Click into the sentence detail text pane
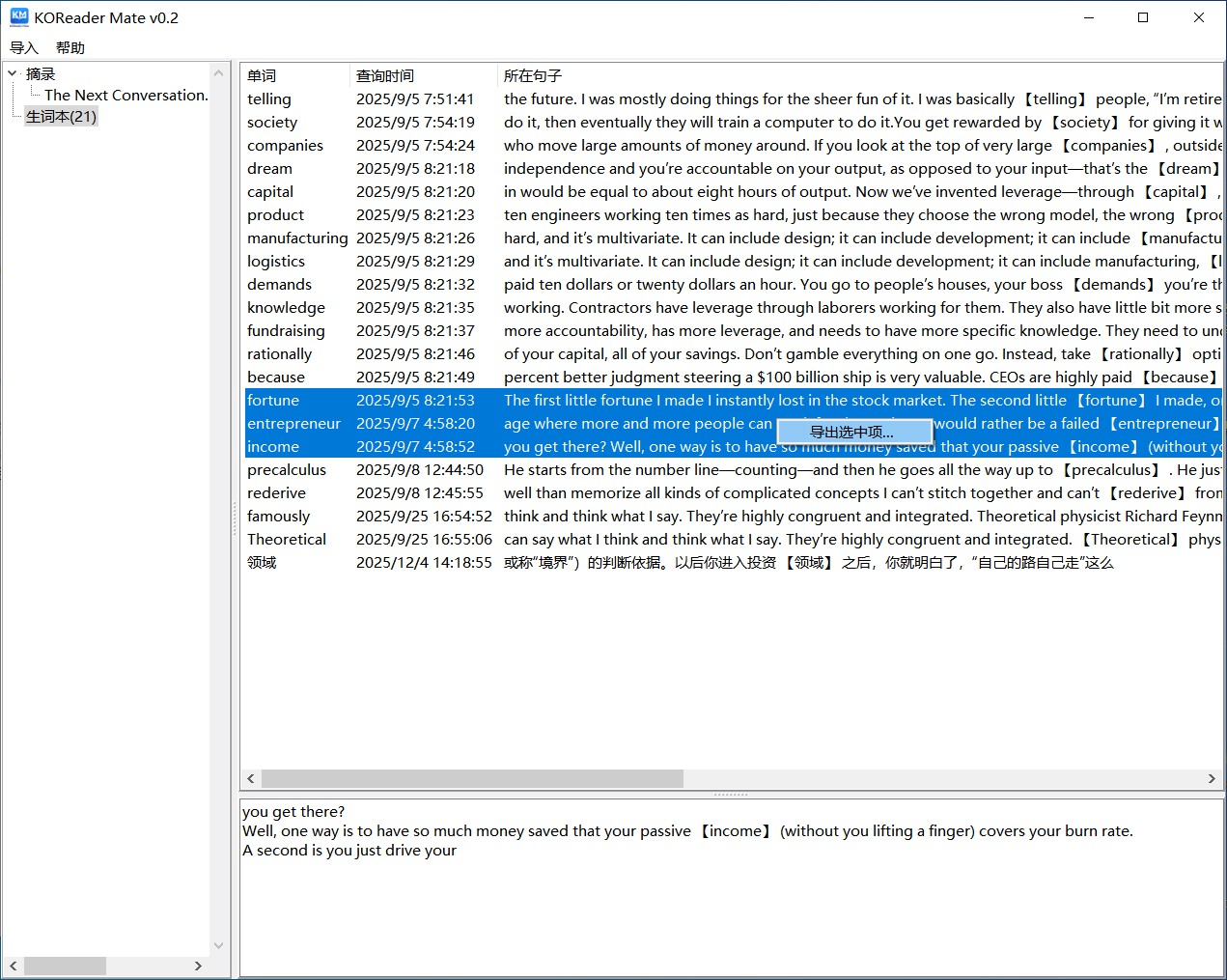This screenshot has height=980, width=1227. pyautogui.click(x=731, y=887)
